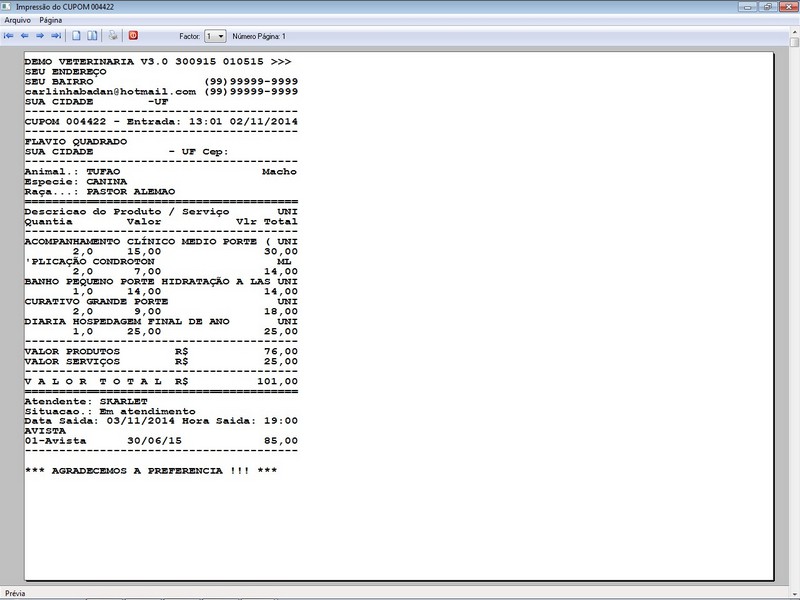Click DIARIA HOSPEDAGEM FINAL DE ANO item

pyautogui.click(x=161, y=321)
